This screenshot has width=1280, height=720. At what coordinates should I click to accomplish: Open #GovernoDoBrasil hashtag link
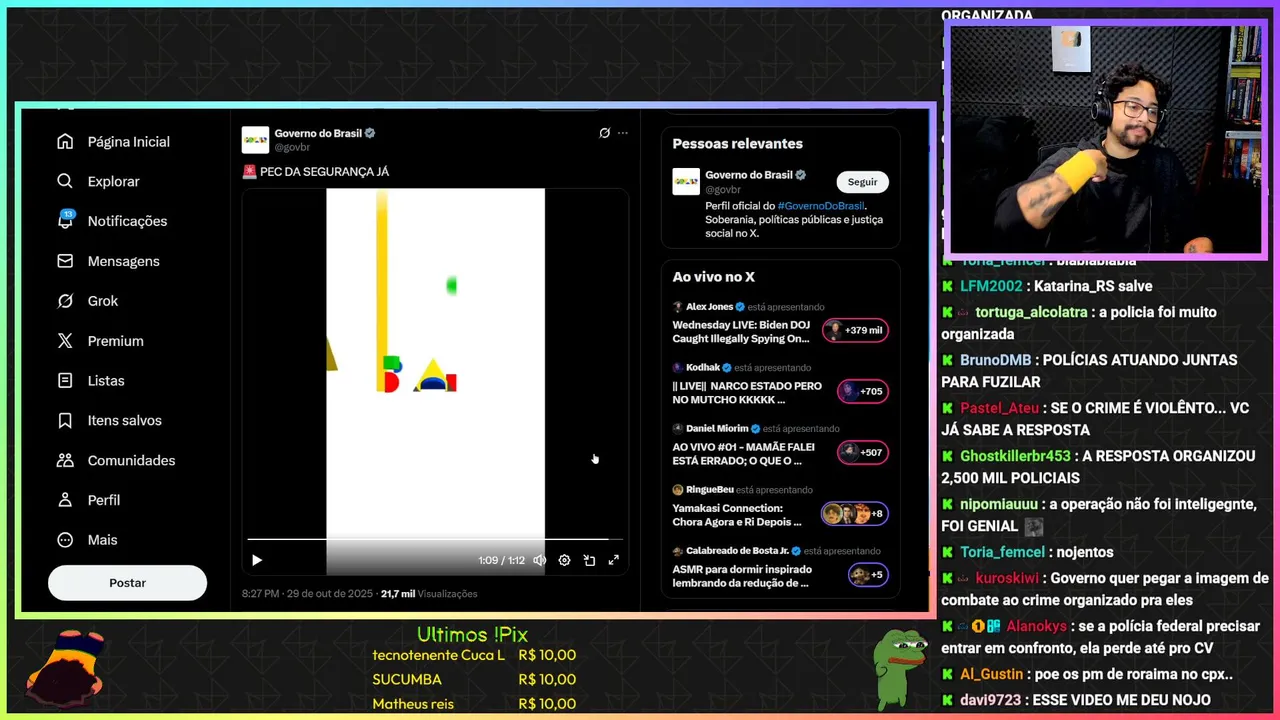pyautogui.click(x=820, y=206)
